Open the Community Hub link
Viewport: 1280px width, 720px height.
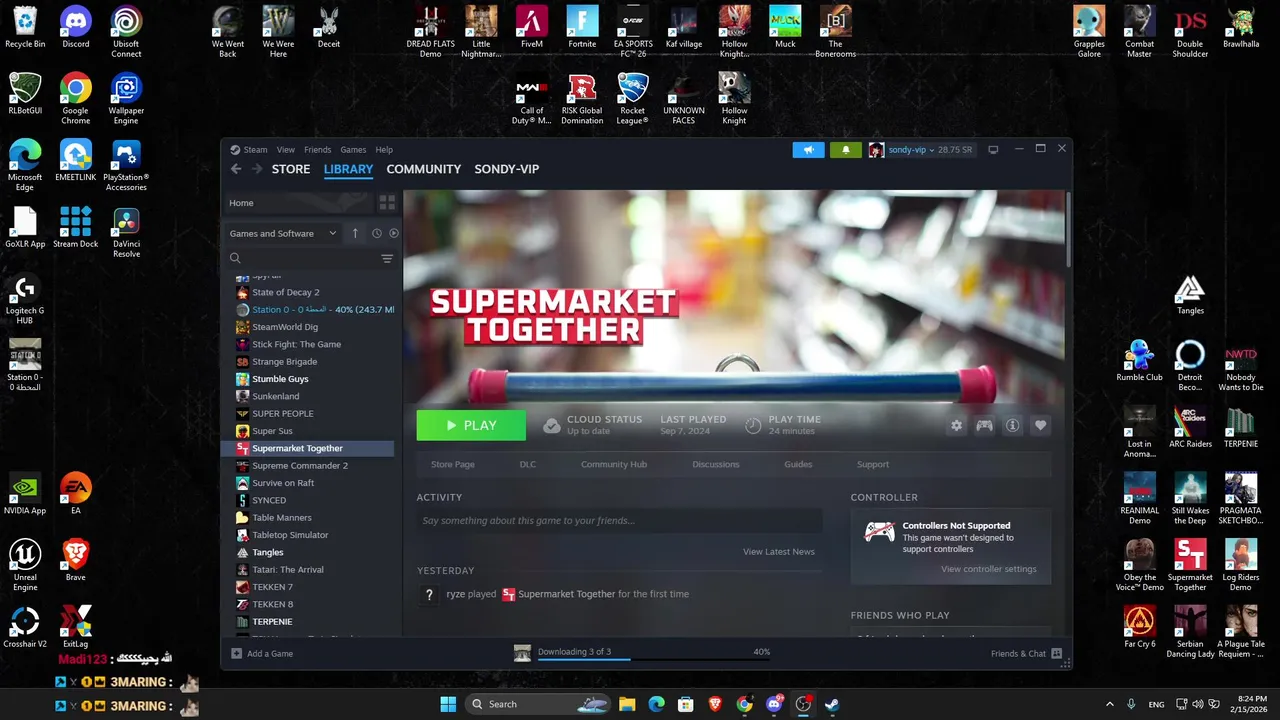pos(614,464)
